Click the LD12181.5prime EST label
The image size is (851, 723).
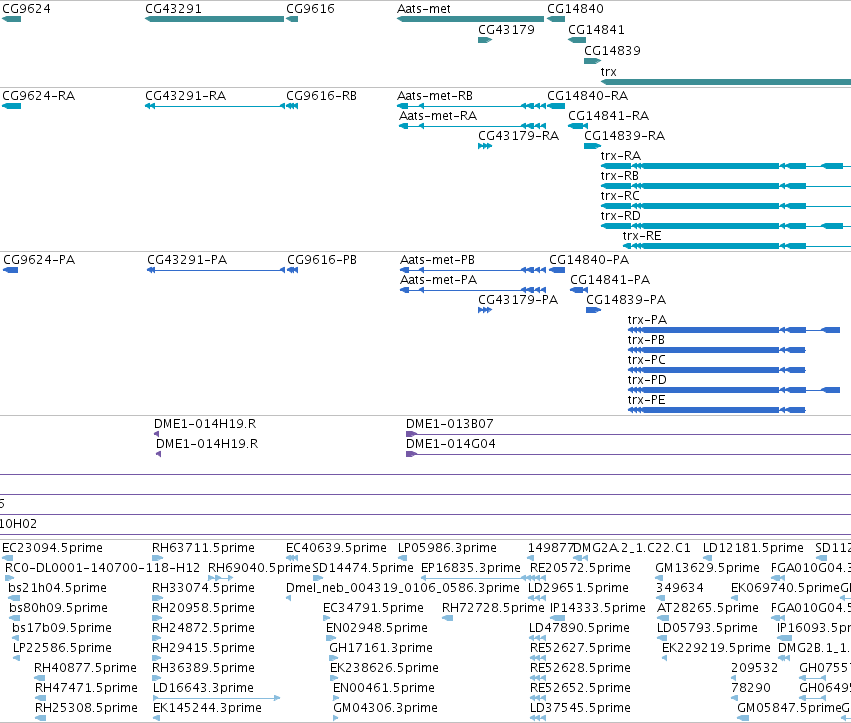tap(753, 548)
